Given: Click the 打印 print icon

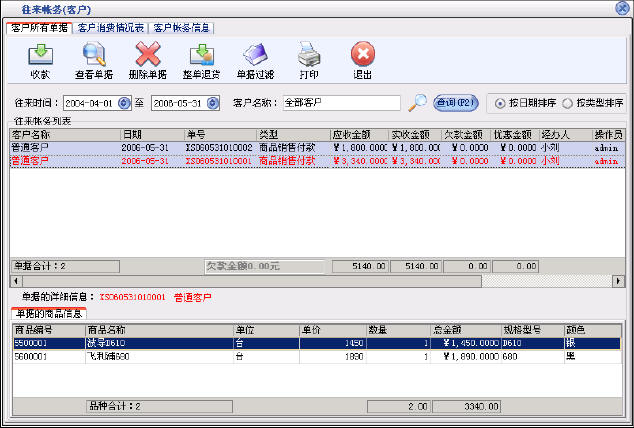Looking at the screenshot, I should click(x=309, y=54).
